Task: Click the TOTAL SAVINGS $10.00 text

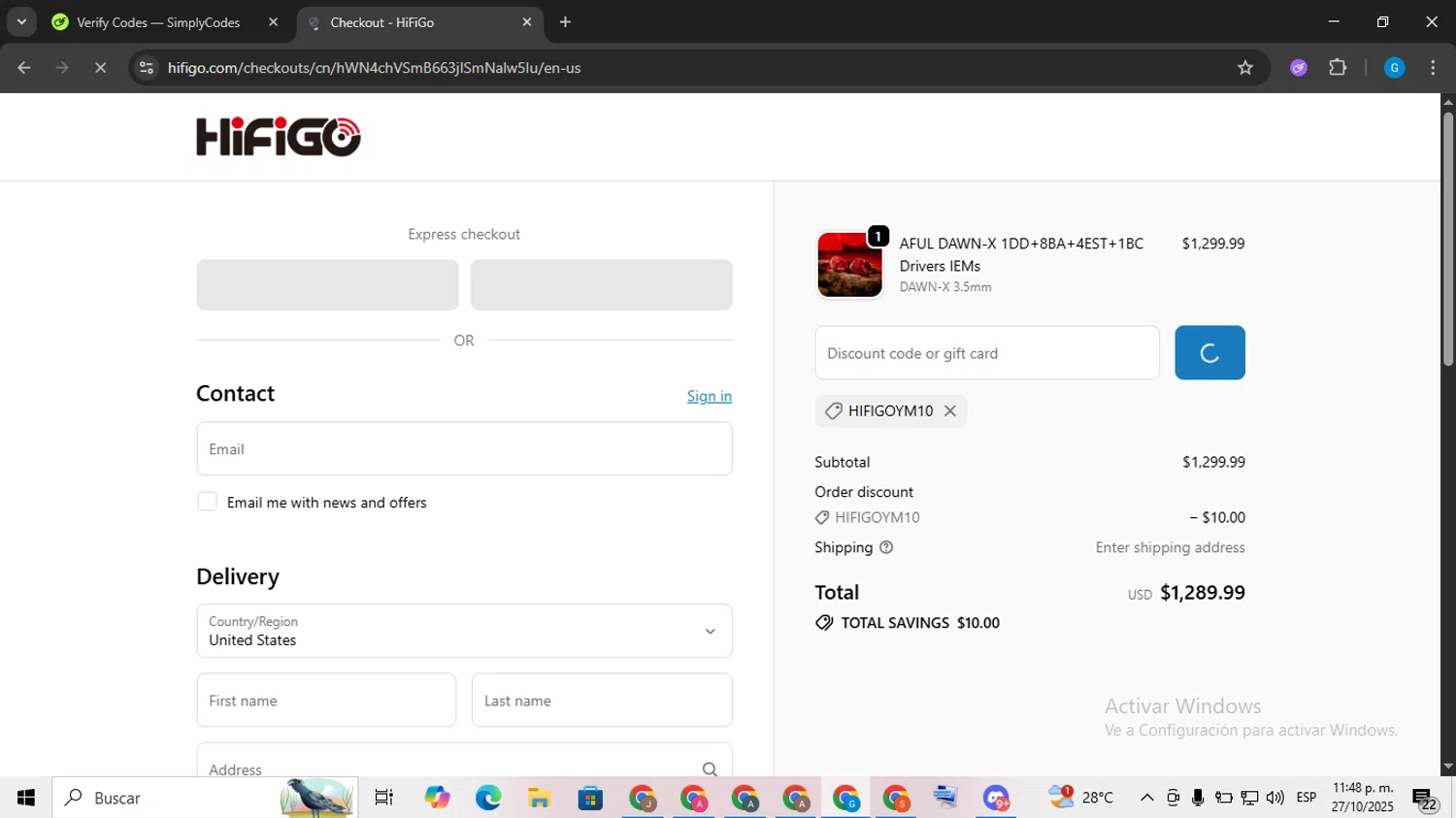Action: click(920, 623)
